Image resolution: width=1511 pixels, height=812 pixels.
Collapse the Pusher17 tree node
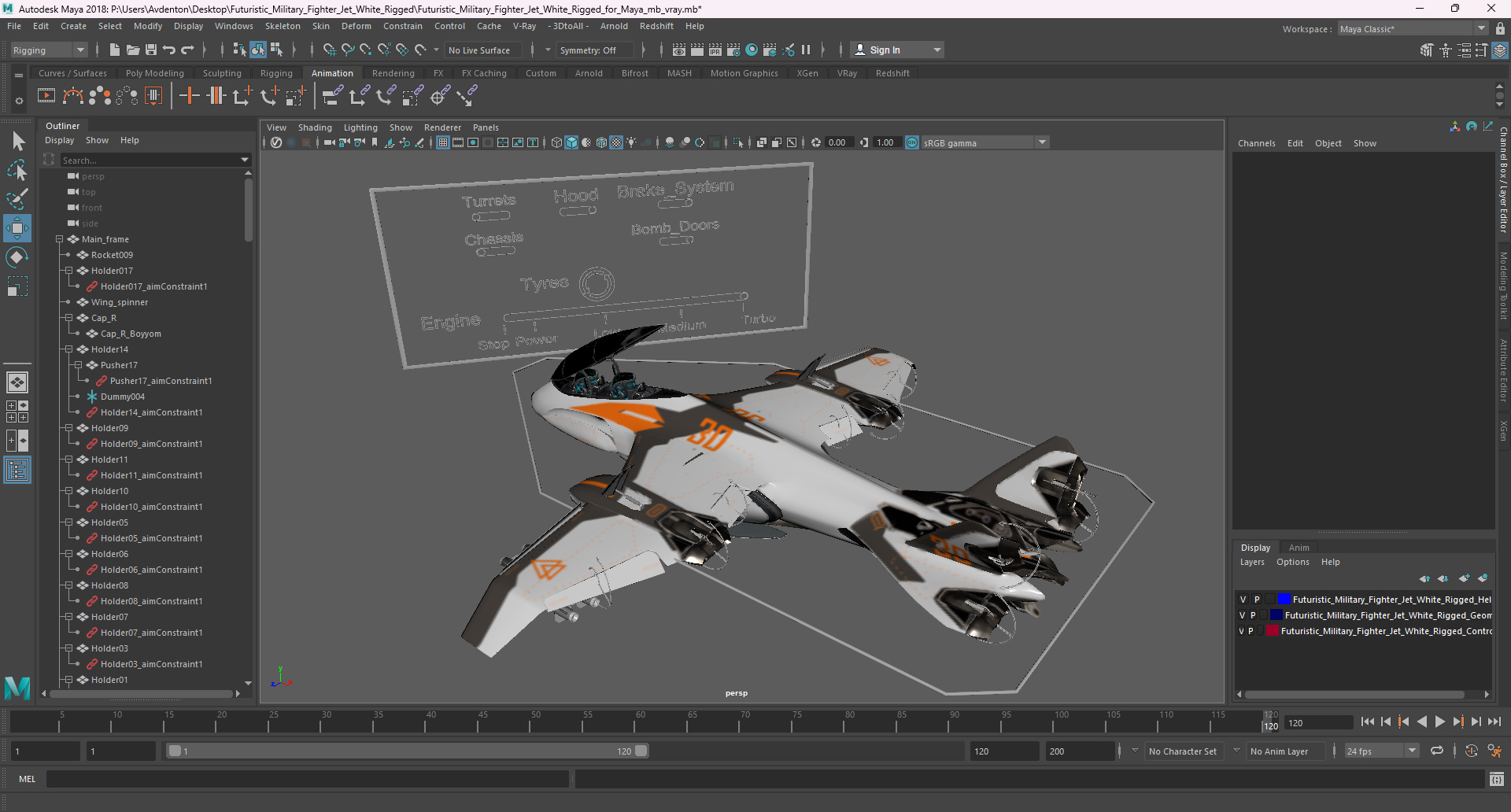point(78,365)
